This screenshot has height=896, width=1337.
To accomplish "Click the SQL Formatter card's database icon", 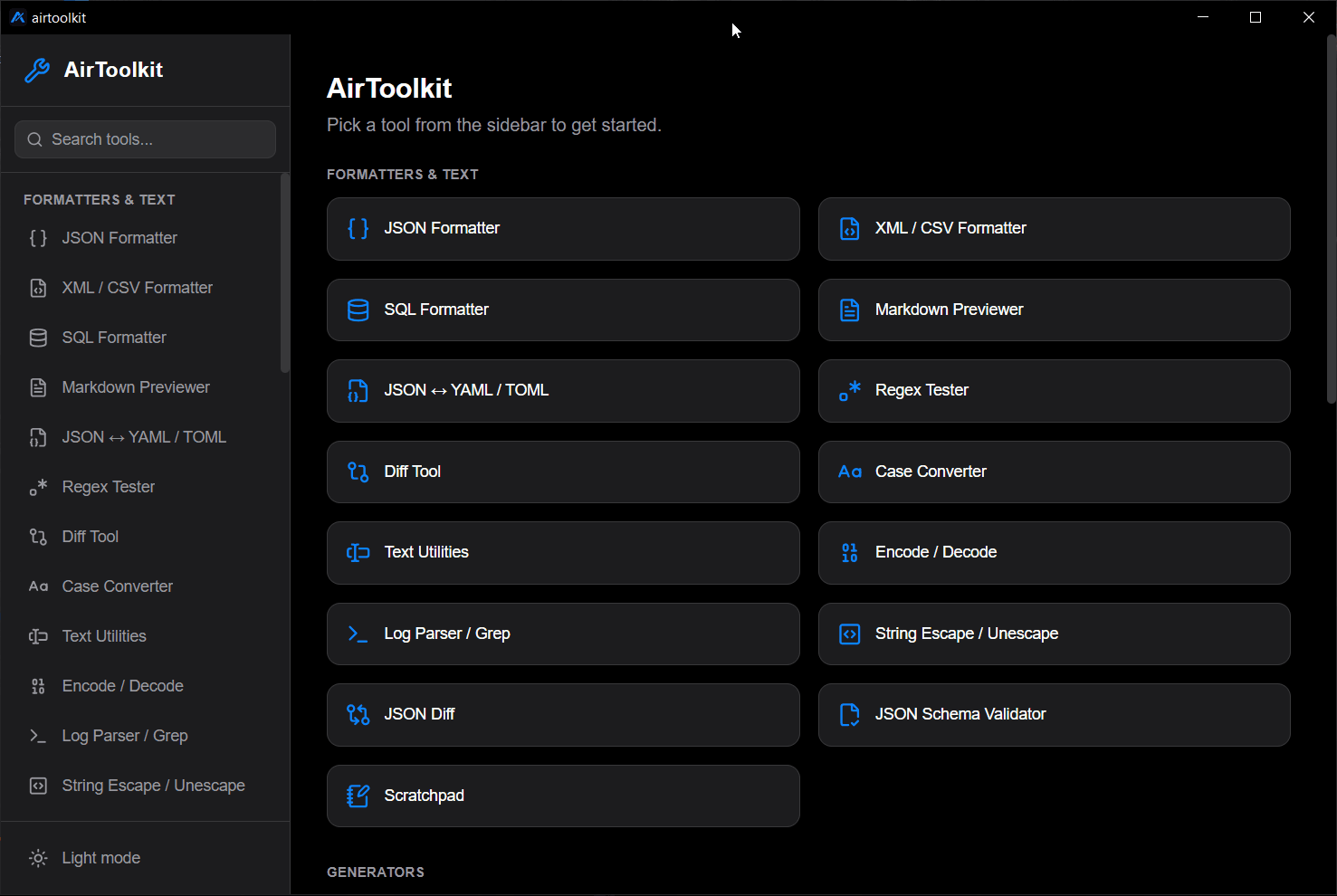I will (358, 310).
